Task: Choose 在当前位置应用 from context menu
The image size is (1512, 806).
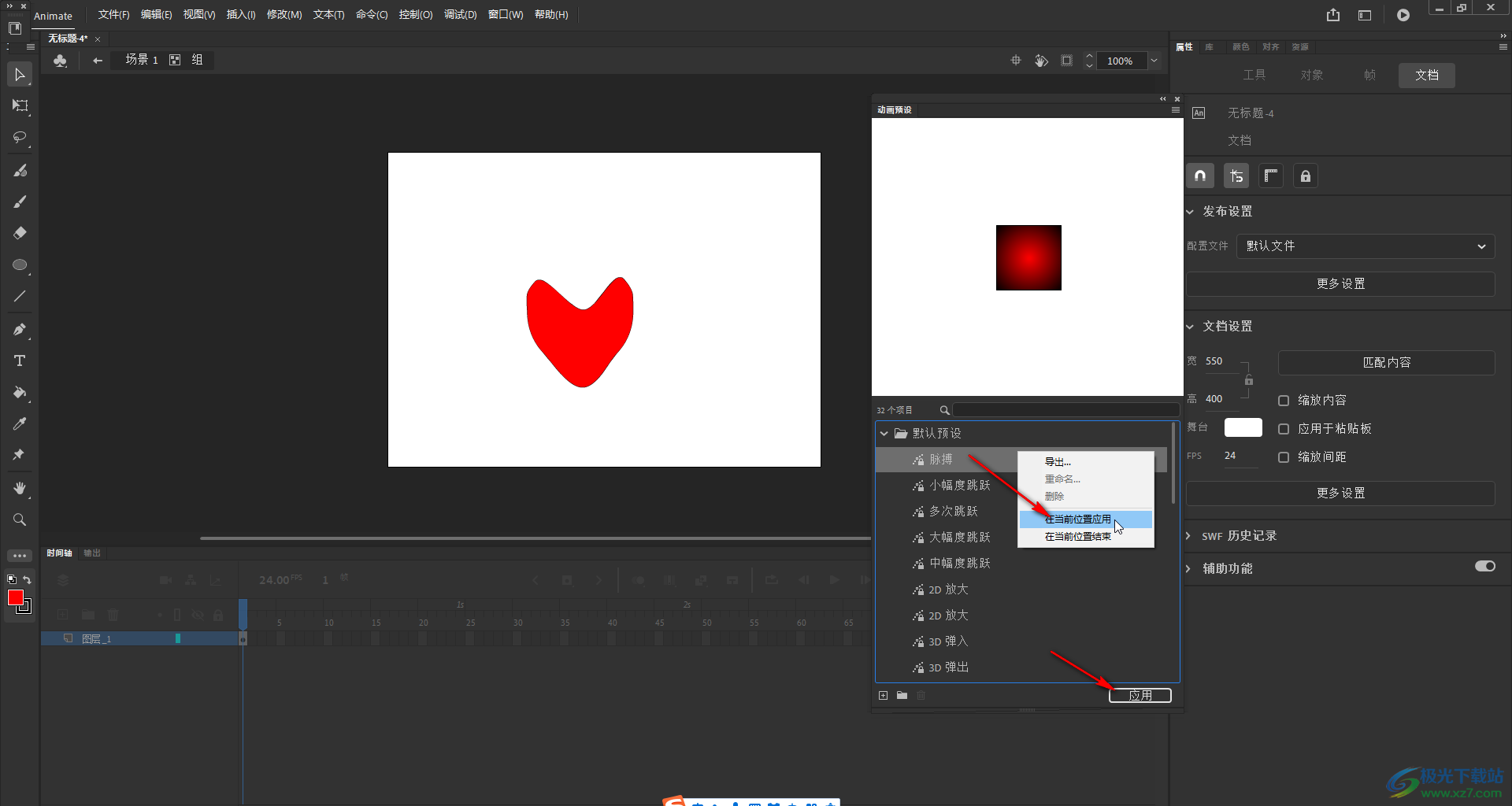Action: point(1085,519)
